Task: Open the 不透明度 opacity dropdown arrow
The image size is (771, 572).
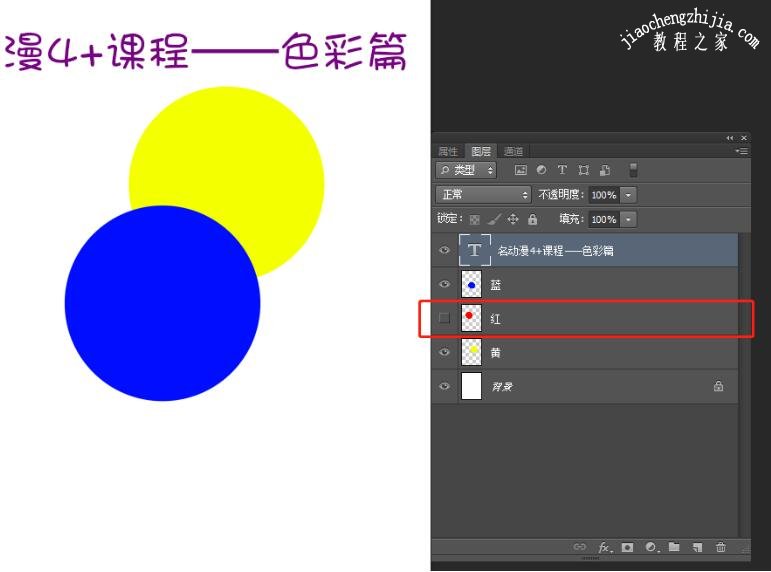Action: click(628, 195)
